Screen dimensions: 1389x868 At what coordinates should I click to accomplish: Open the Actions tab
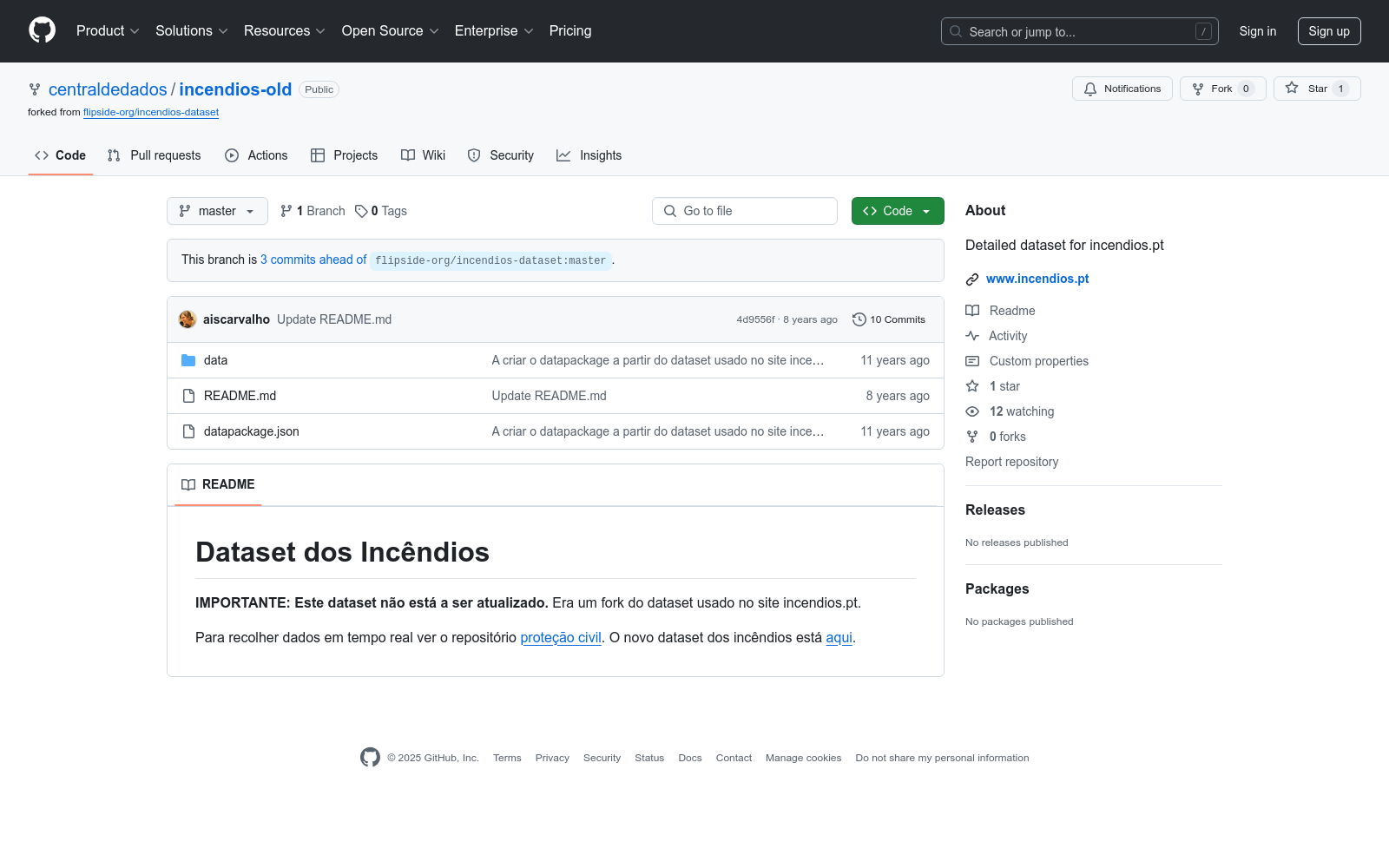point(256,155)
